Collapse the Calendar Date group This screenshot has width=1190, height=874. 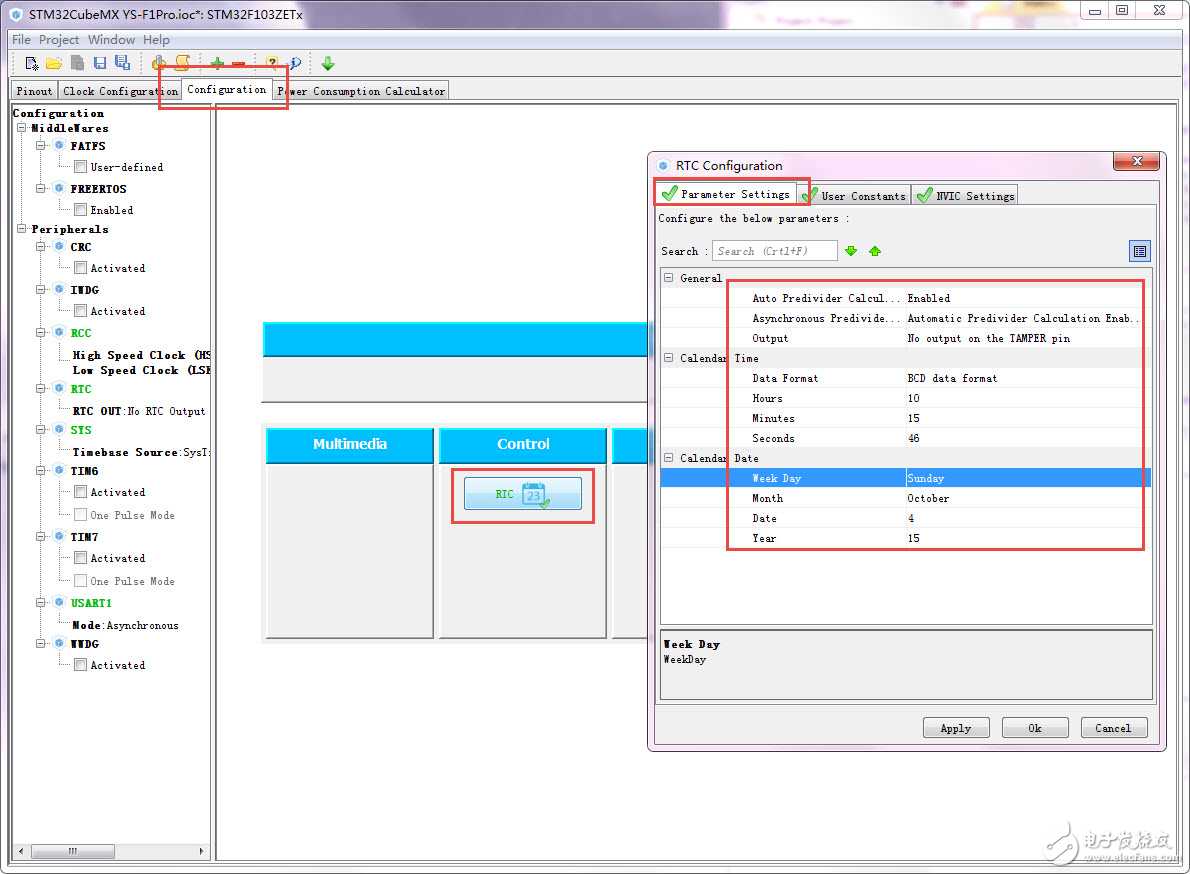[x=669, y=457]
